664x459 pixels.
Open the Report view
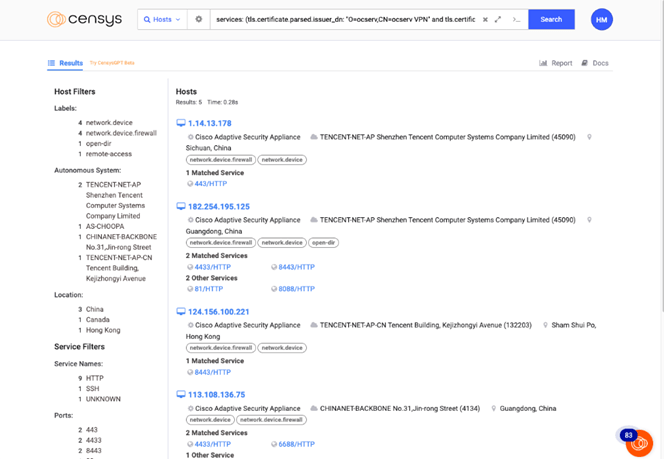point(556,63)
